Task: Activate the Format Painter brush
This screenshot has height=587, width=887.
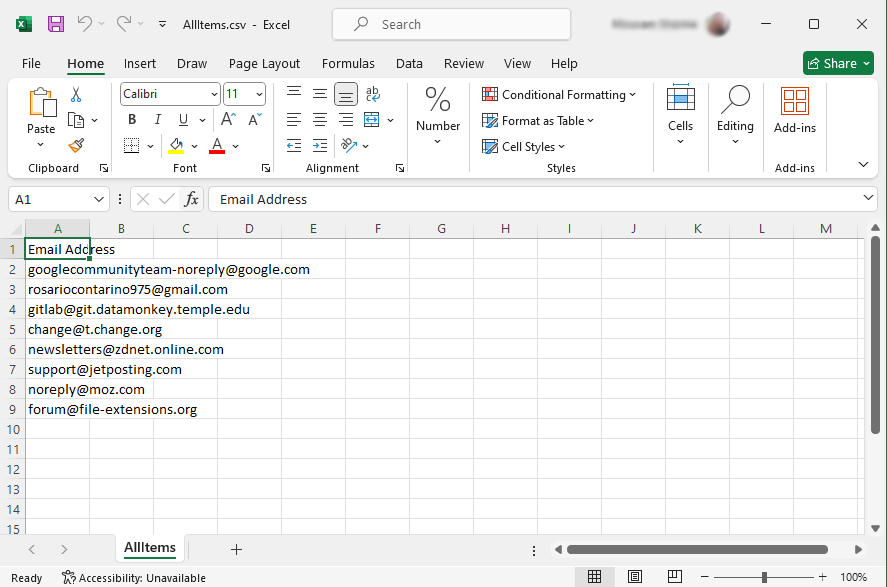Action: tap(76, 146)
